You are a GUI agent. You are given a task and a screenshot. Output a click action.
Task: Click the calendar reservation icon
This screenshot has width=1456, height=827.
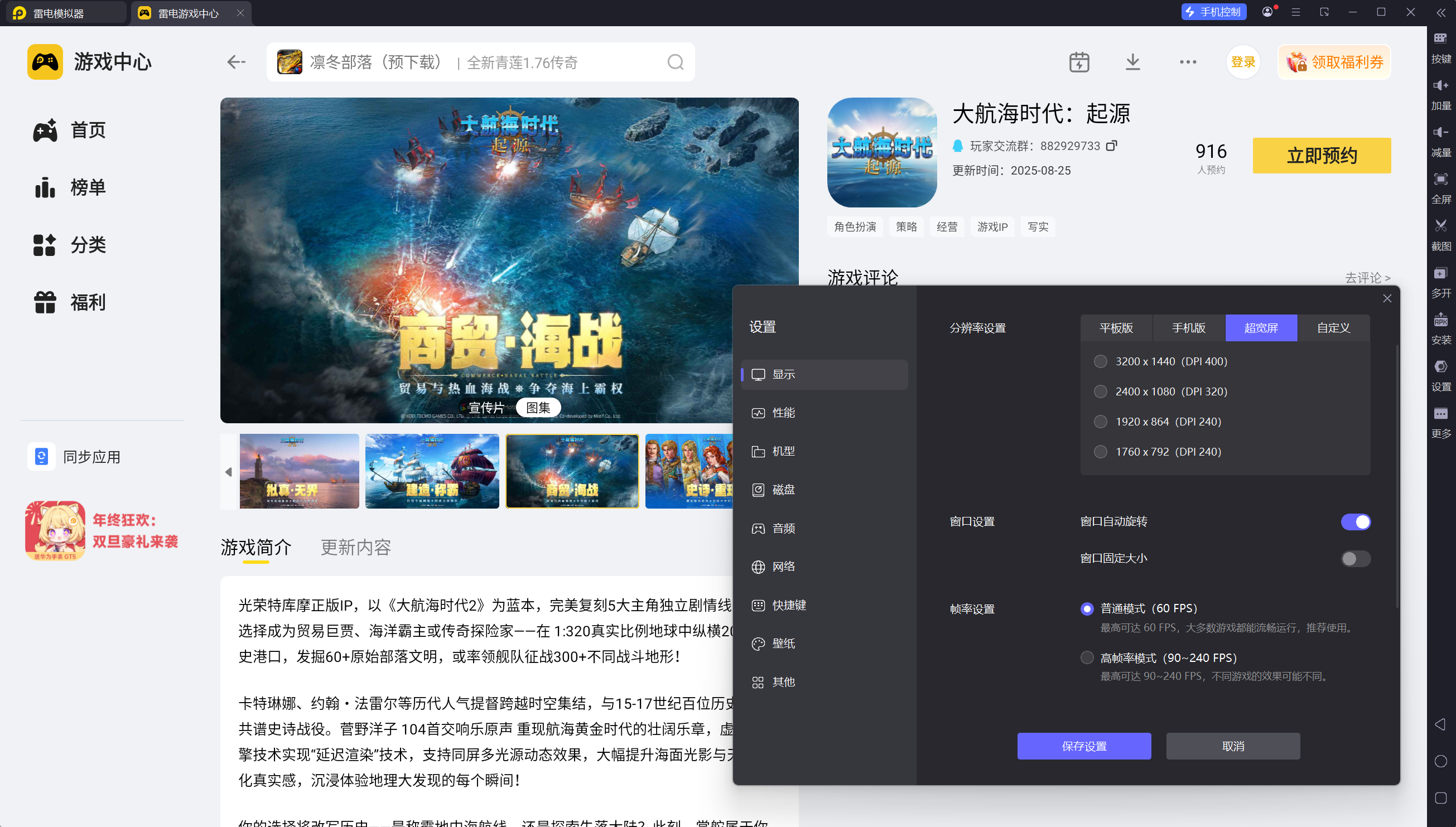click(1079, 62)
